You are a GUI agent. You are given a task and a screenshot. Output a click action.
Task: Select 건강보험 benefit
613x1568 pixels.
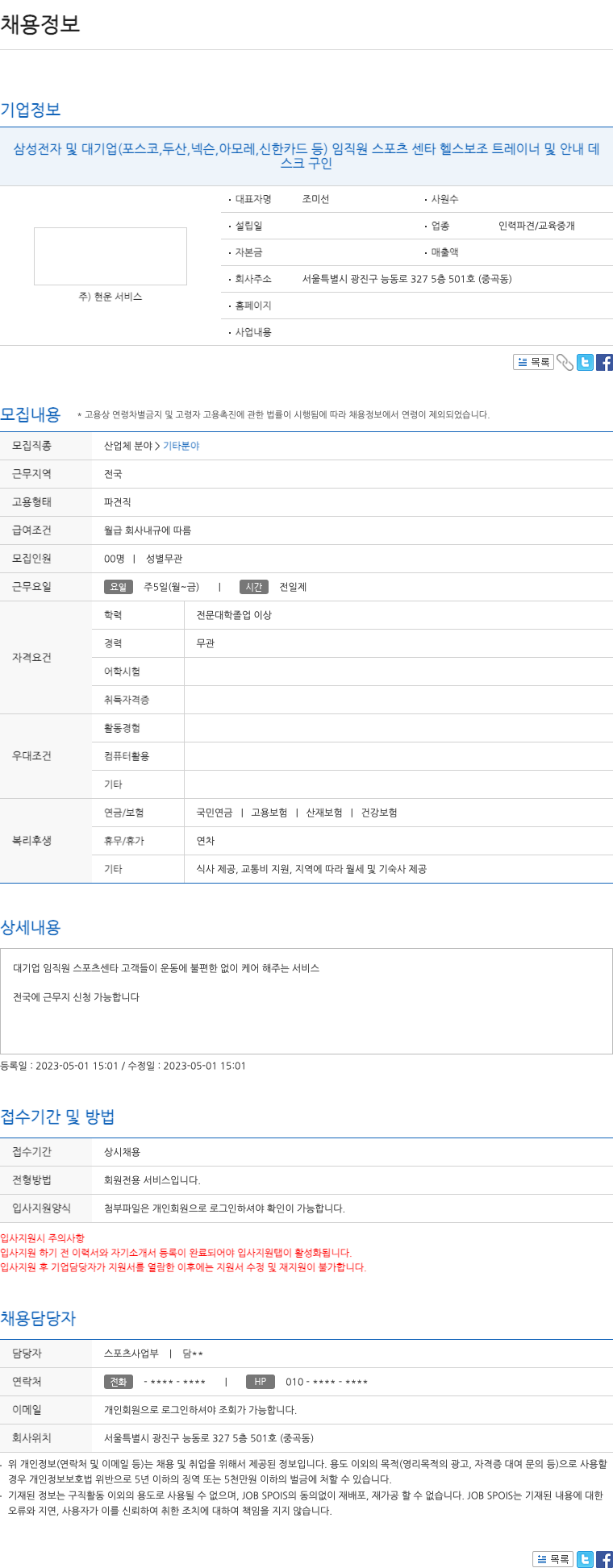379,813
